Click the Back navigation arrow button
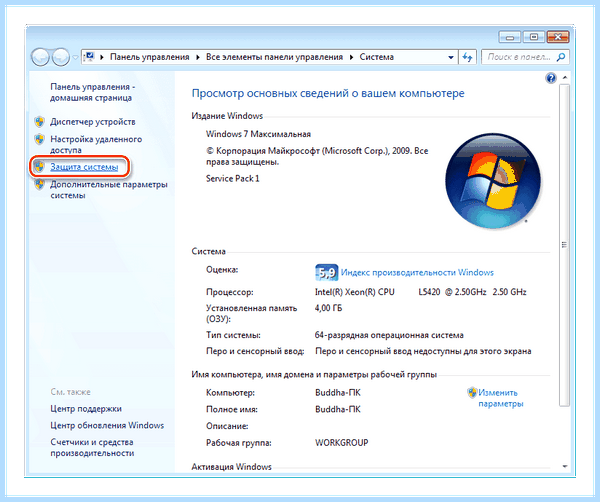Screen dimensions: 600x502 pos(40,57)
